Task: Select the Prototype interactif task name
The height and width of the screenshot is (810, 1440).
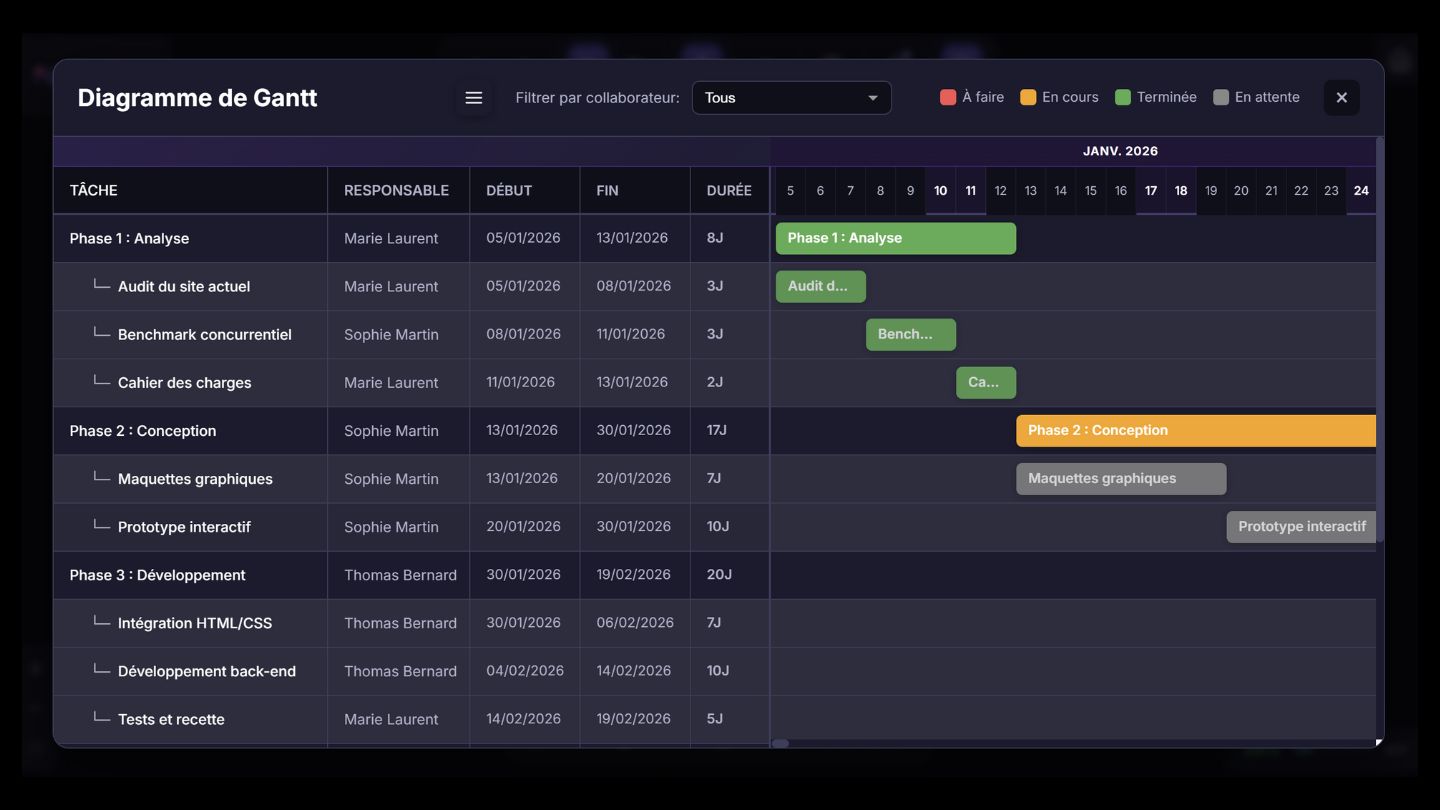Action: point(184,526)
